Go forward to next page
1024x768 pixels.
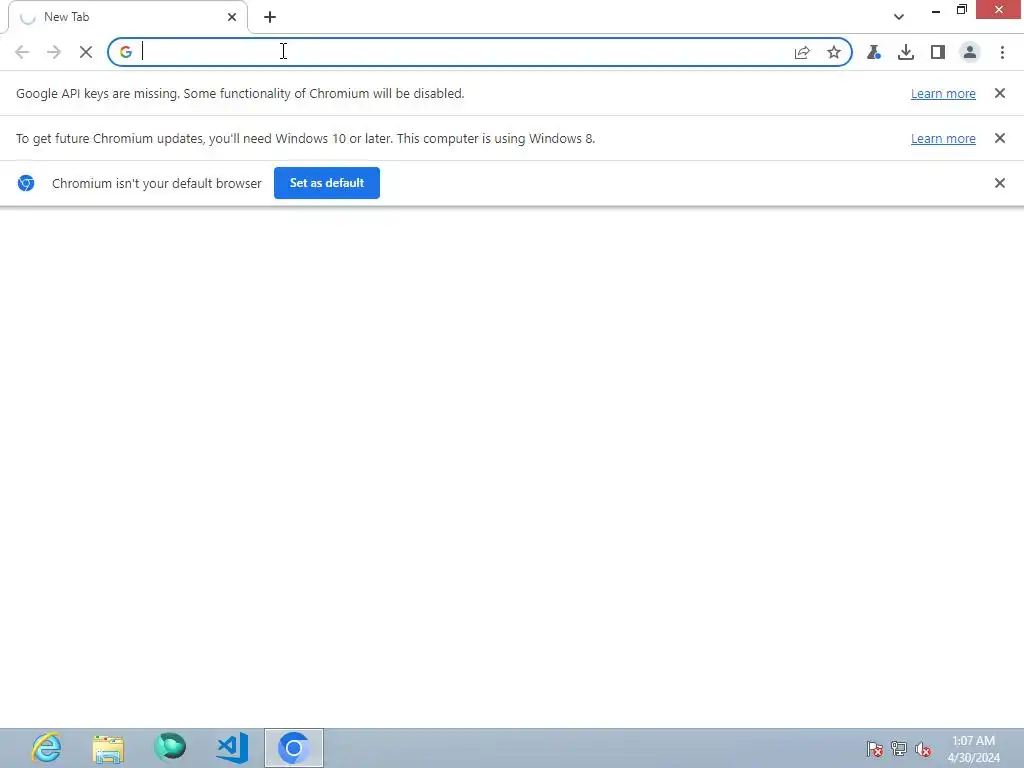click(x=54, y=52)
